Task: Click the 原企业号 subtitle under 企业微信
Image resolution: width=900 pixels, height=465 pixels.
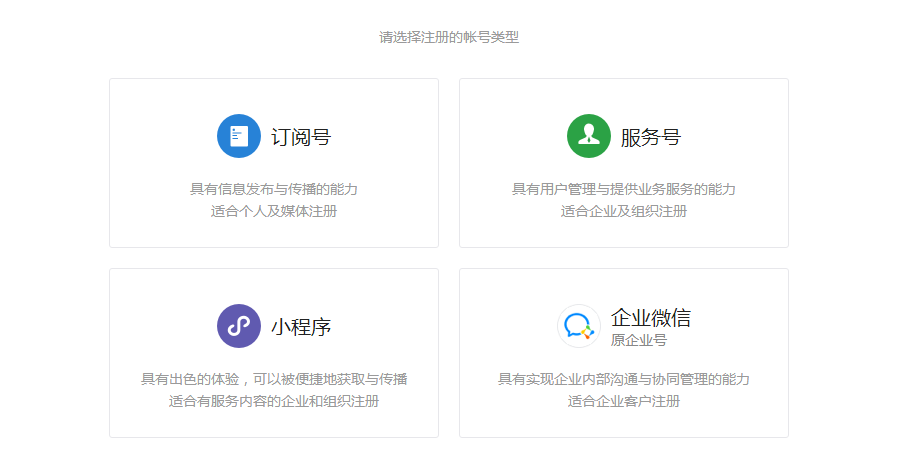Action: pos(639,341)
